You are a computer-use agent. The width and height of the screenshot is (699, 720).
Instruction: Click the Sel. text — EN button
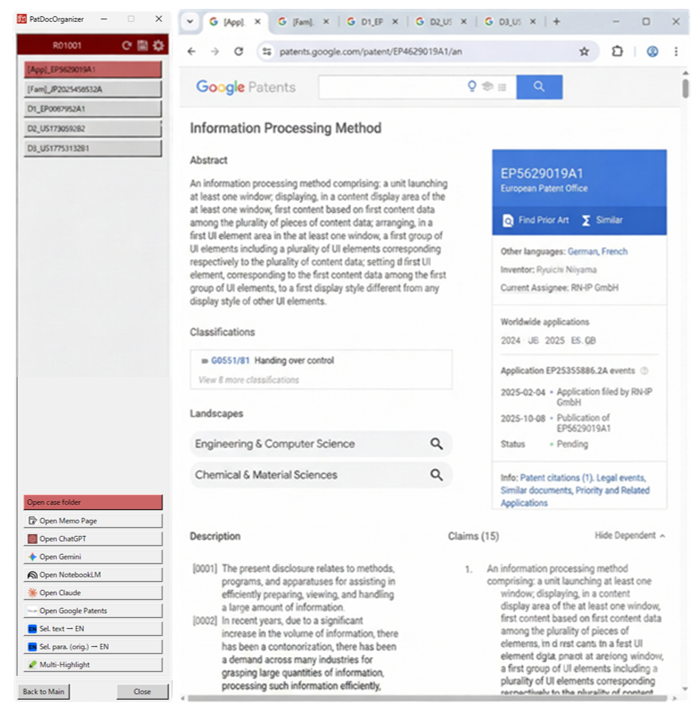tap(93, 629)
